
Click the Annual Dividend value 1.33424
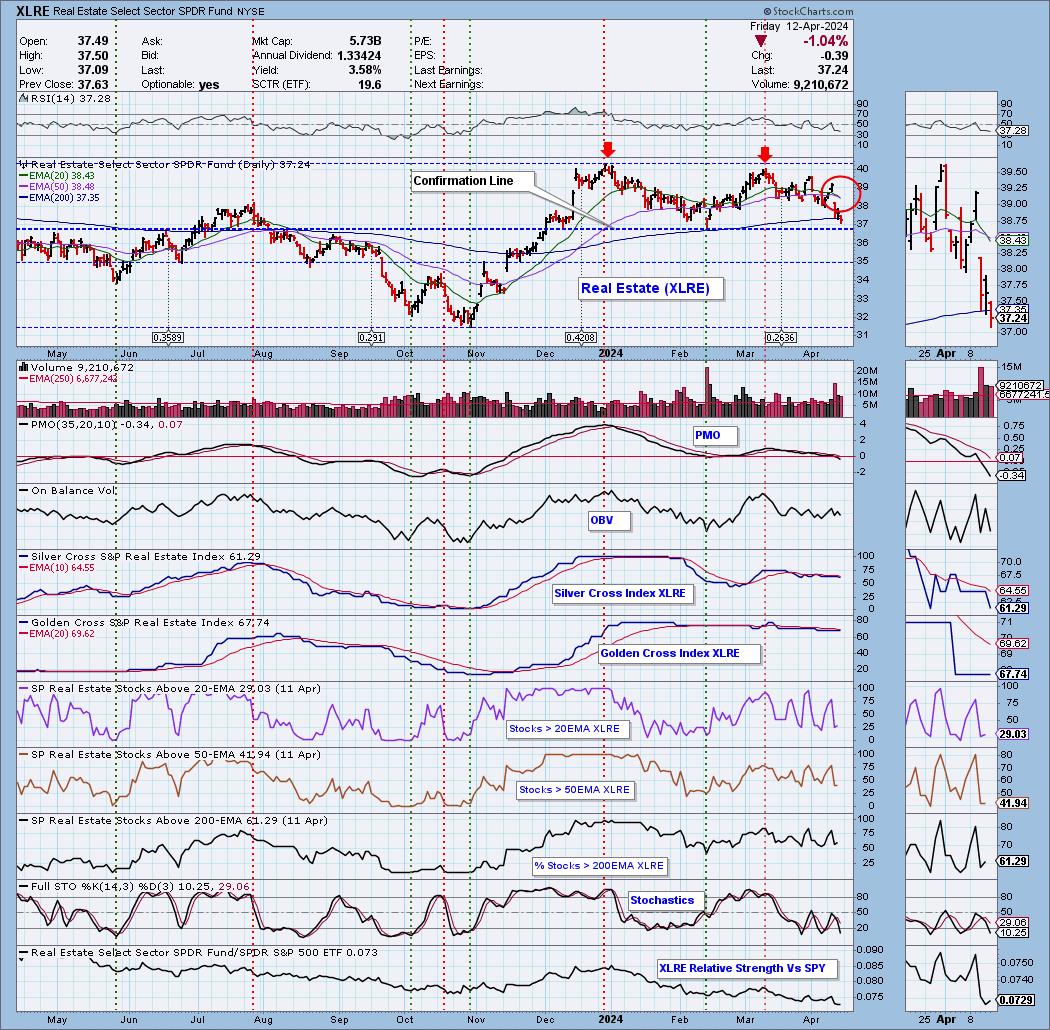[x=359, y=56]
